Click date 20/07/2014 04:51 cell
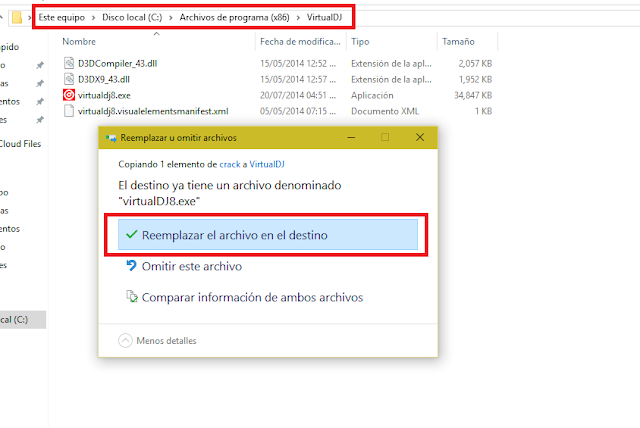The height and width of the screenshot is (428, 640). pos(298,95)
